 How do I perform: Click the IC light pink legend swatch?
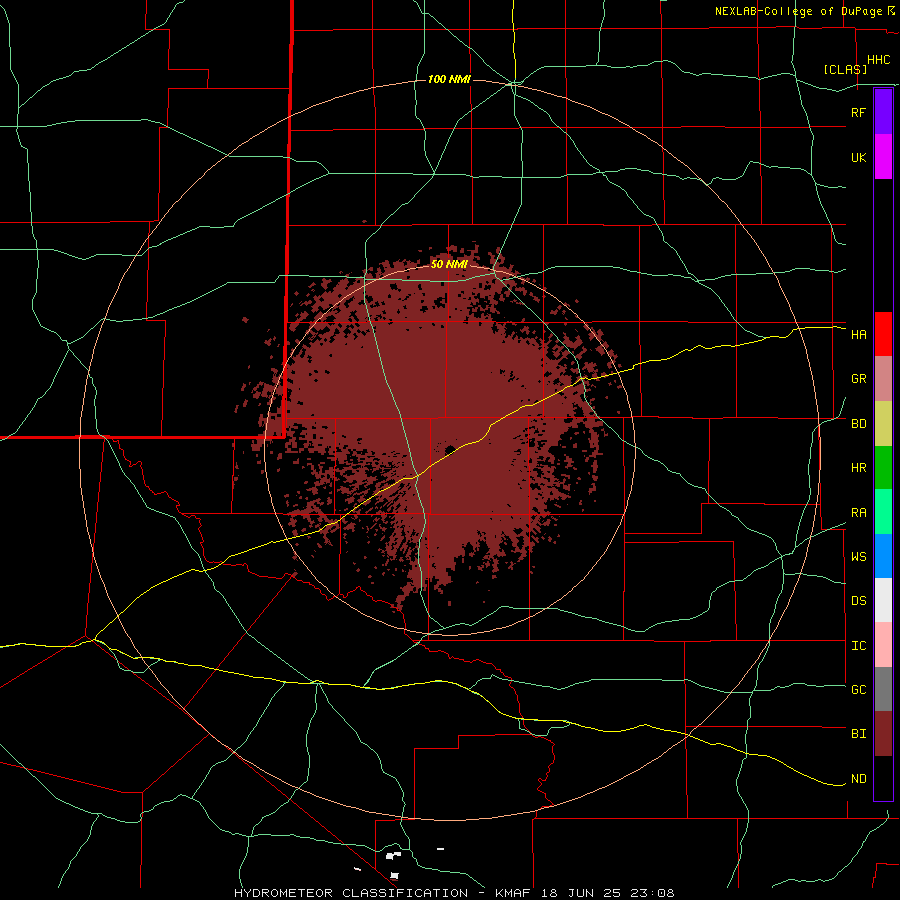[x=883, y=645]
